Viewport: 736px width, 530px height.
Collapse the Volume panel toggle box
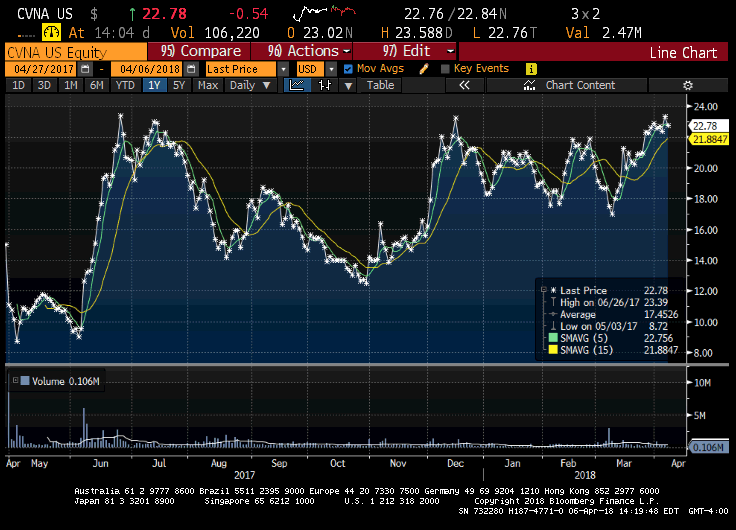tap(15, 380)
